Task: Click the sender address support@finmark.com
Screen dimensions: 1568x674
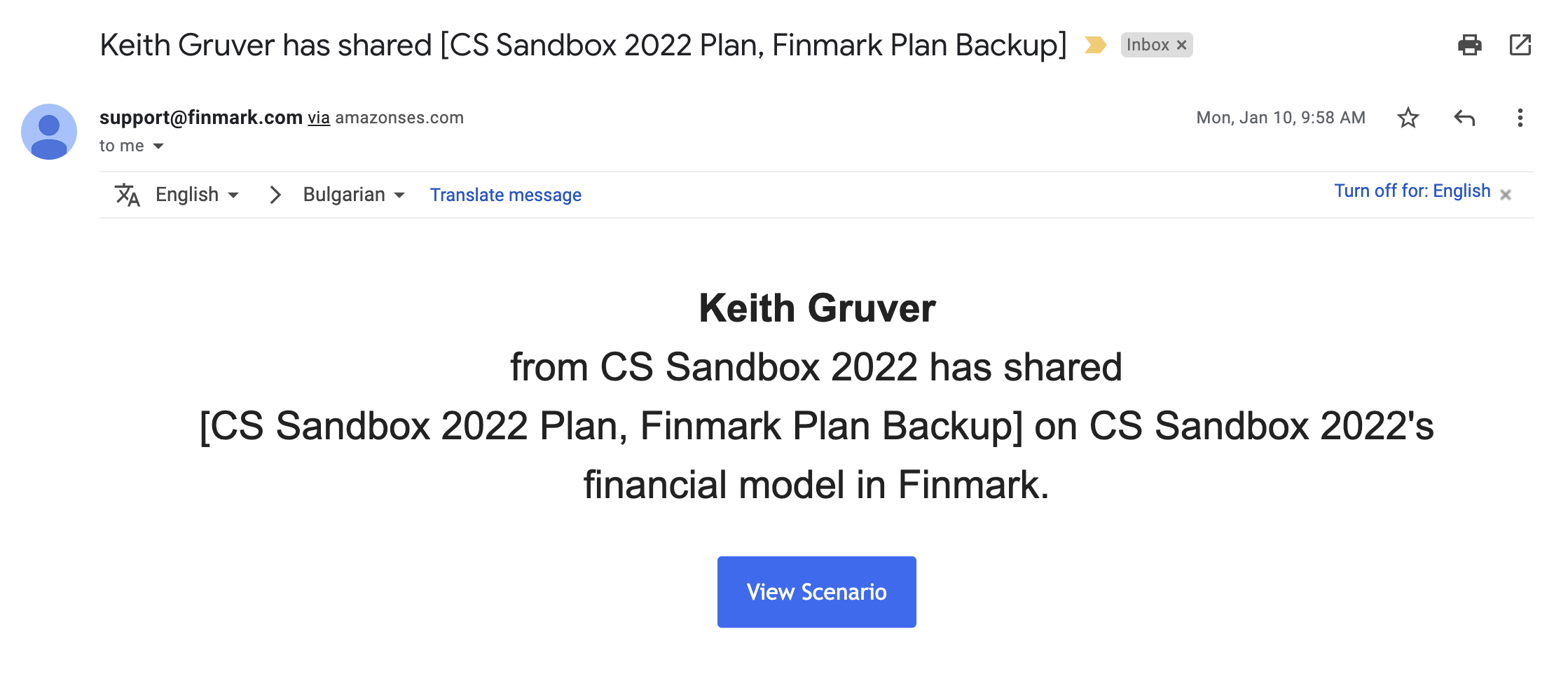Action: pos(201,118)
